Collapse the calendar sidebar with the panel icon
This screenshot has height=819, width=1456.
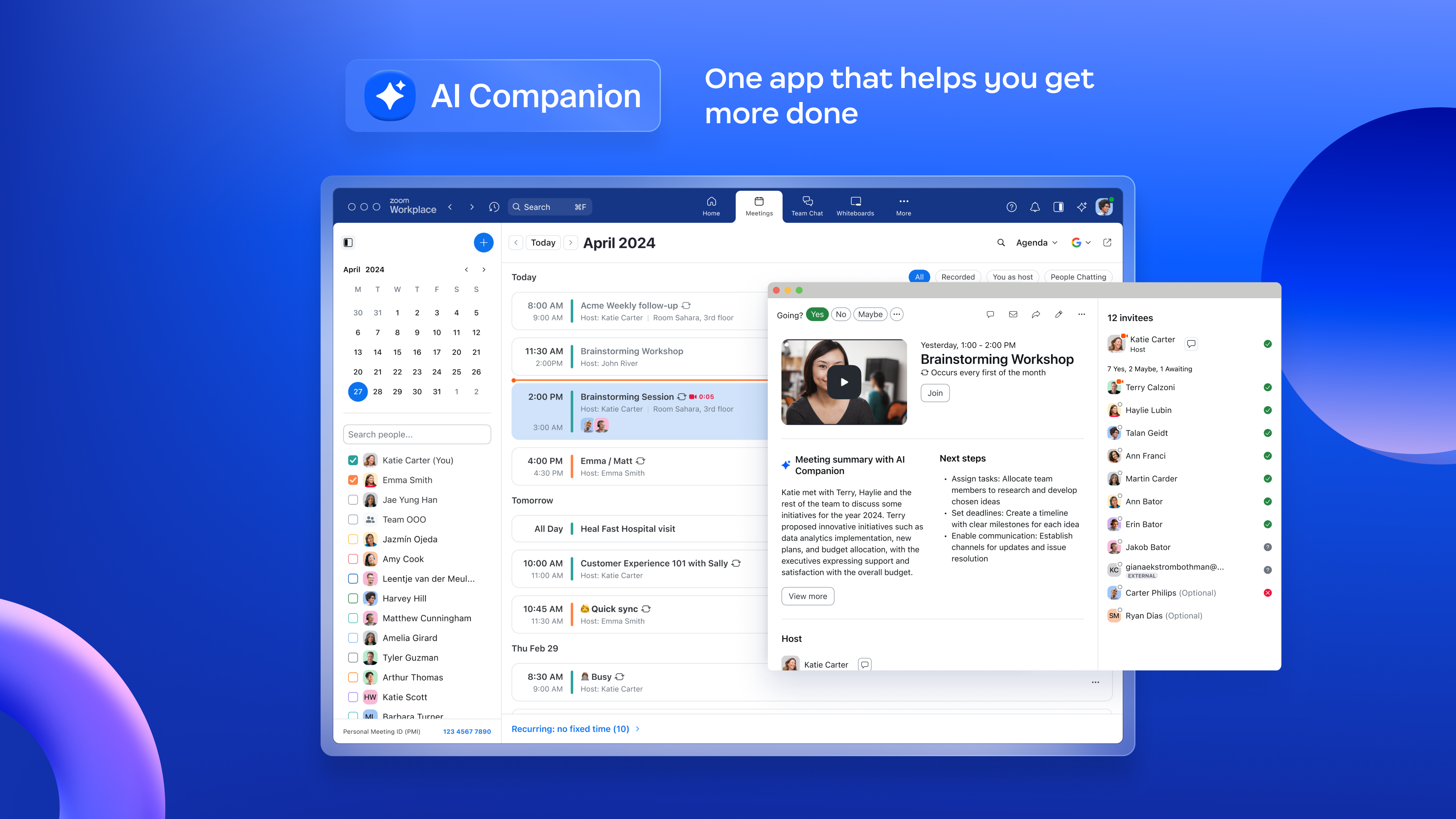[x=348, y=242]
